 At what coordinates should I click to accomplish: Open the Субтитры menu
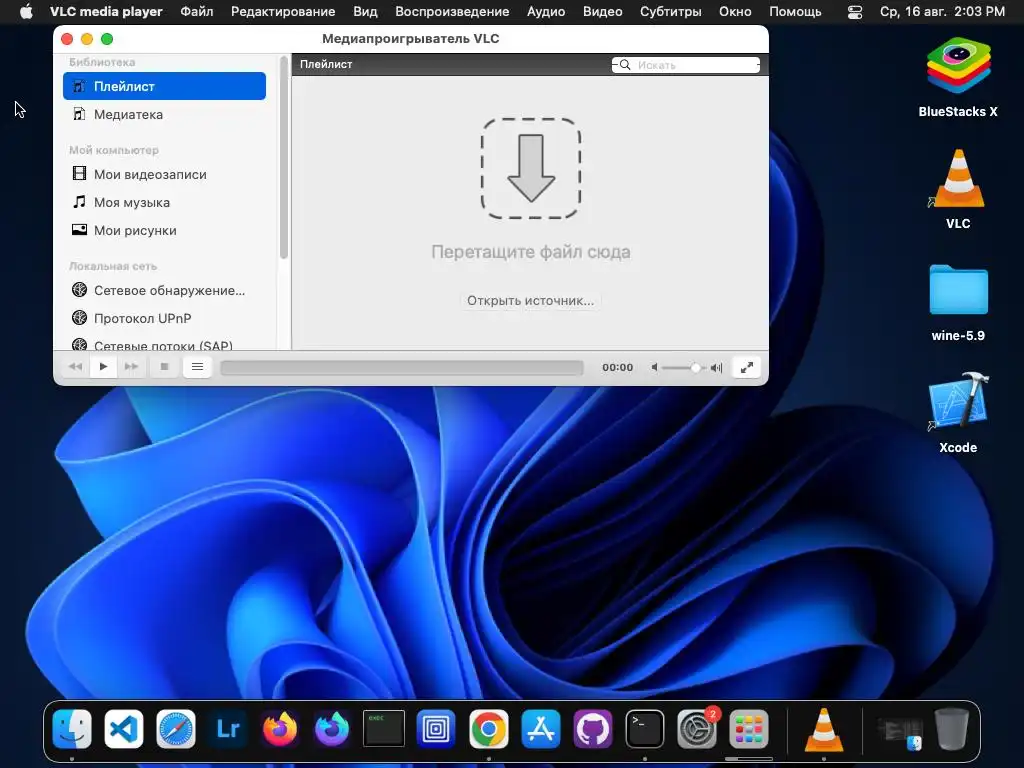[x=671, y=11]
